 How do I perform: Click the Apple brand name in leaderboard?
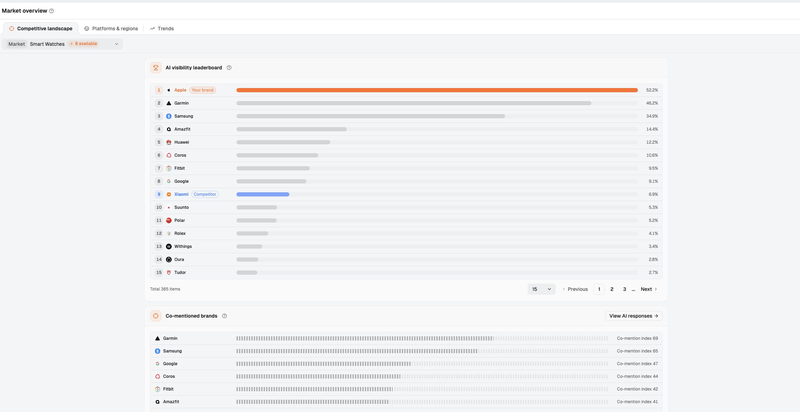pos(180,90)
